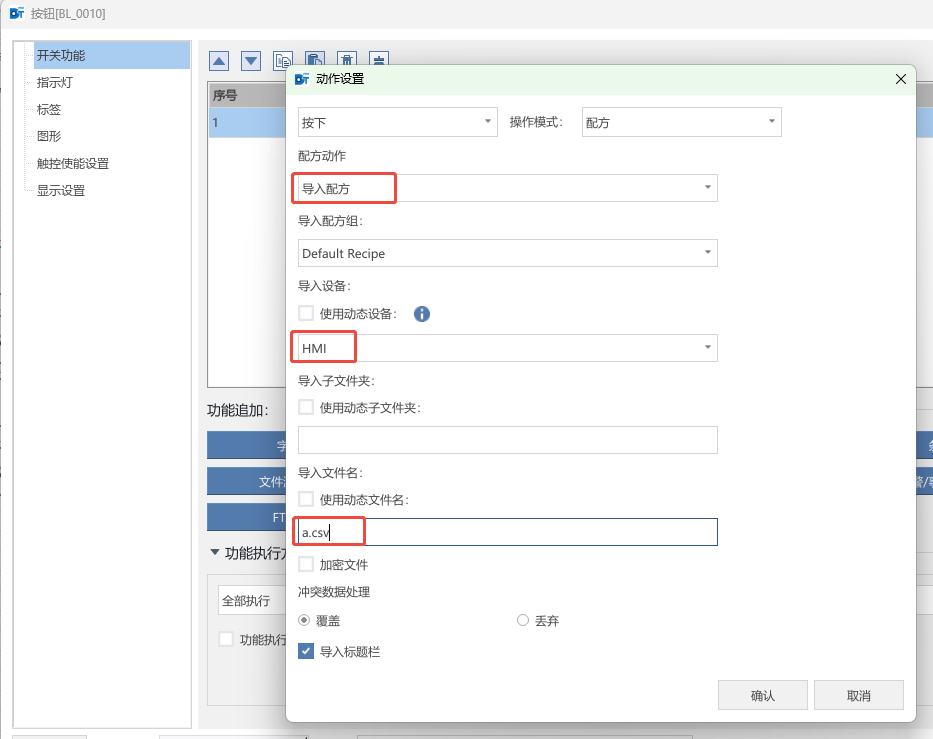
Task: Open 触控使能设置 in the left panel
Action: tap(72, 163)
